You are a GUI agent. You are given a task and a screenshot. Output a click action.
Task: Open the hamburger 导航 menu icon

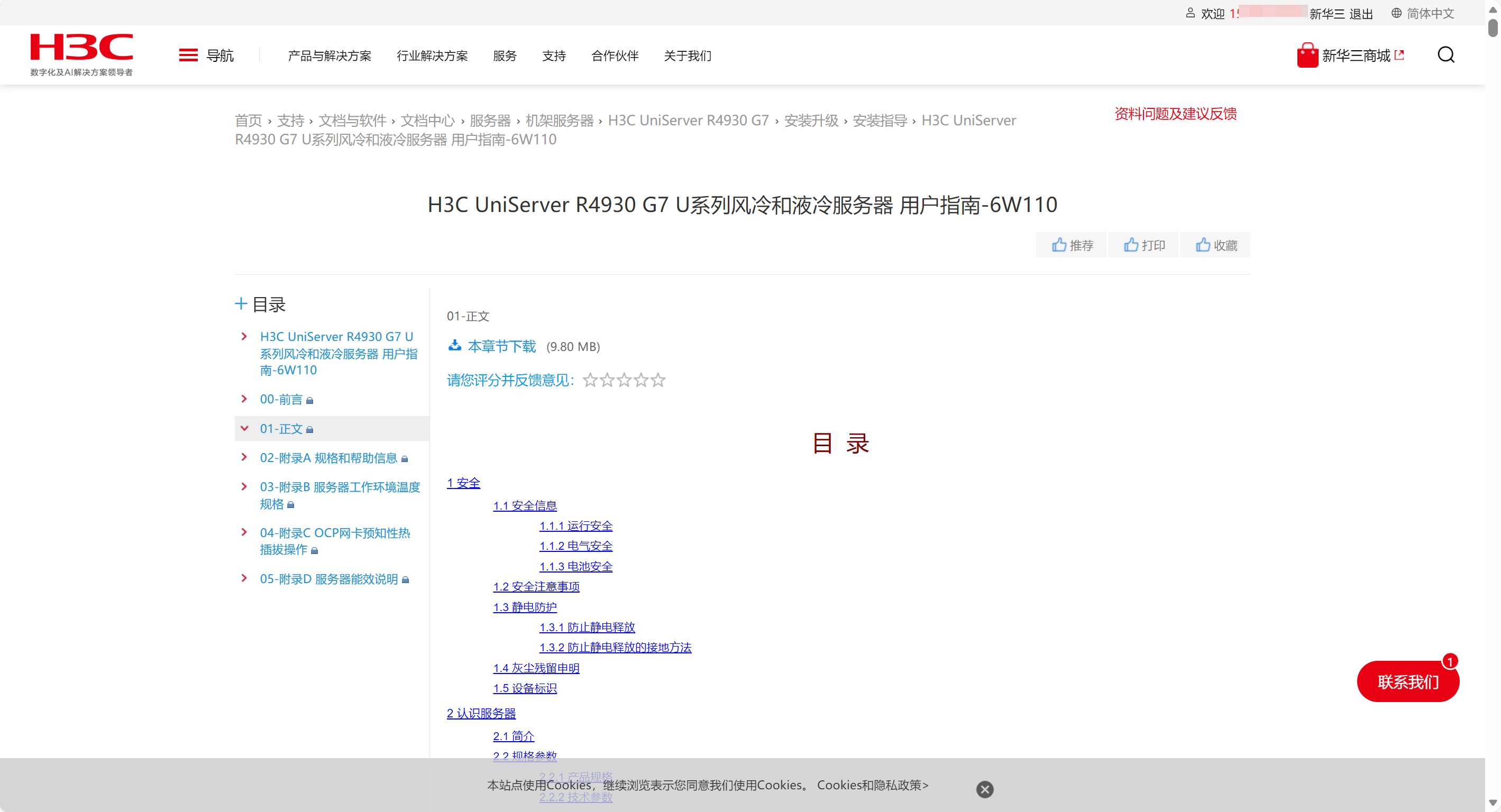188,56
